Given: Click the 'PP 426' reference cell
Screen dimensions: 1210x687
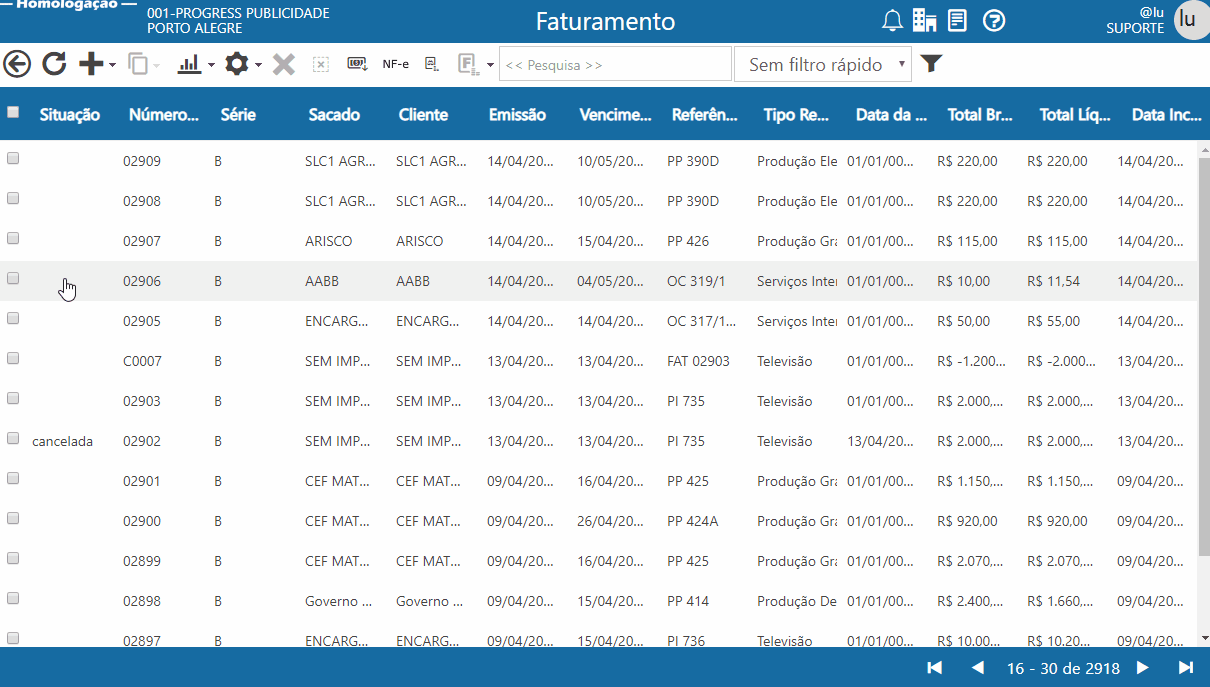Looking at the screenshot, I should click(x=688, y=241).
